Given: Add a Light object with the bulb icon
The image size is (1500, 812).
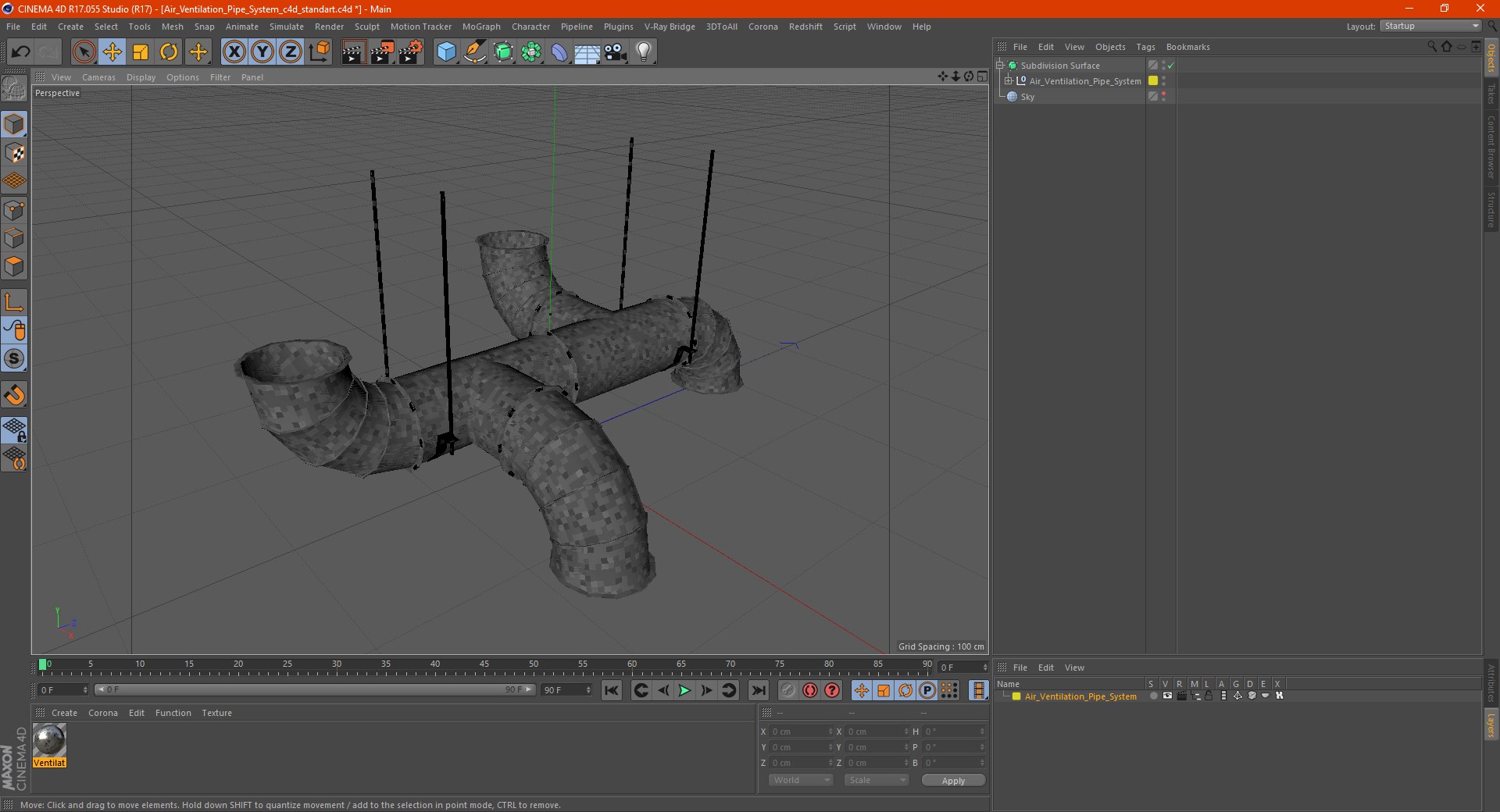Looking at the screenshot, I should [644, 52].
